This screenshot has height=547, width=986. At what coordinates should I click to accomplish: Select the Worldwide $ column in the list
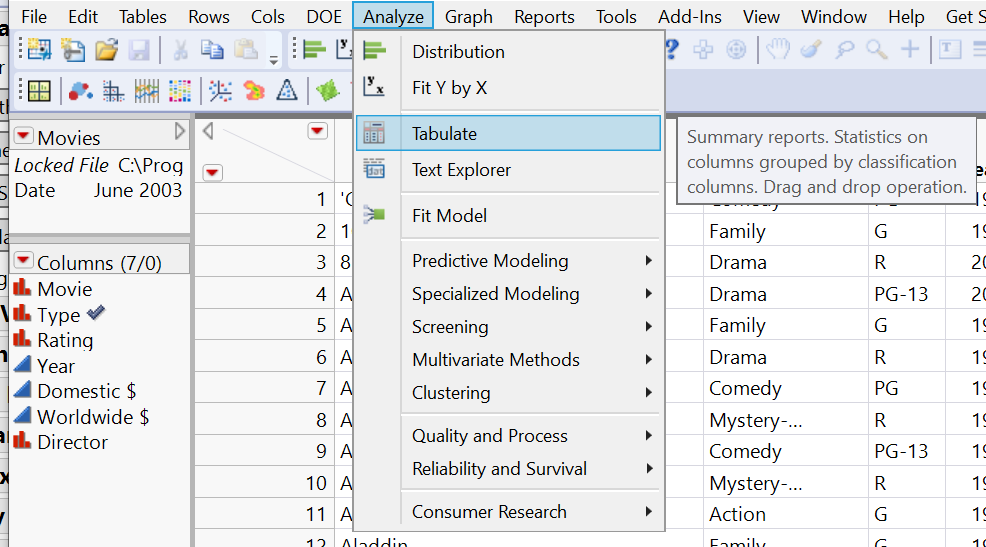click(93, 417)
